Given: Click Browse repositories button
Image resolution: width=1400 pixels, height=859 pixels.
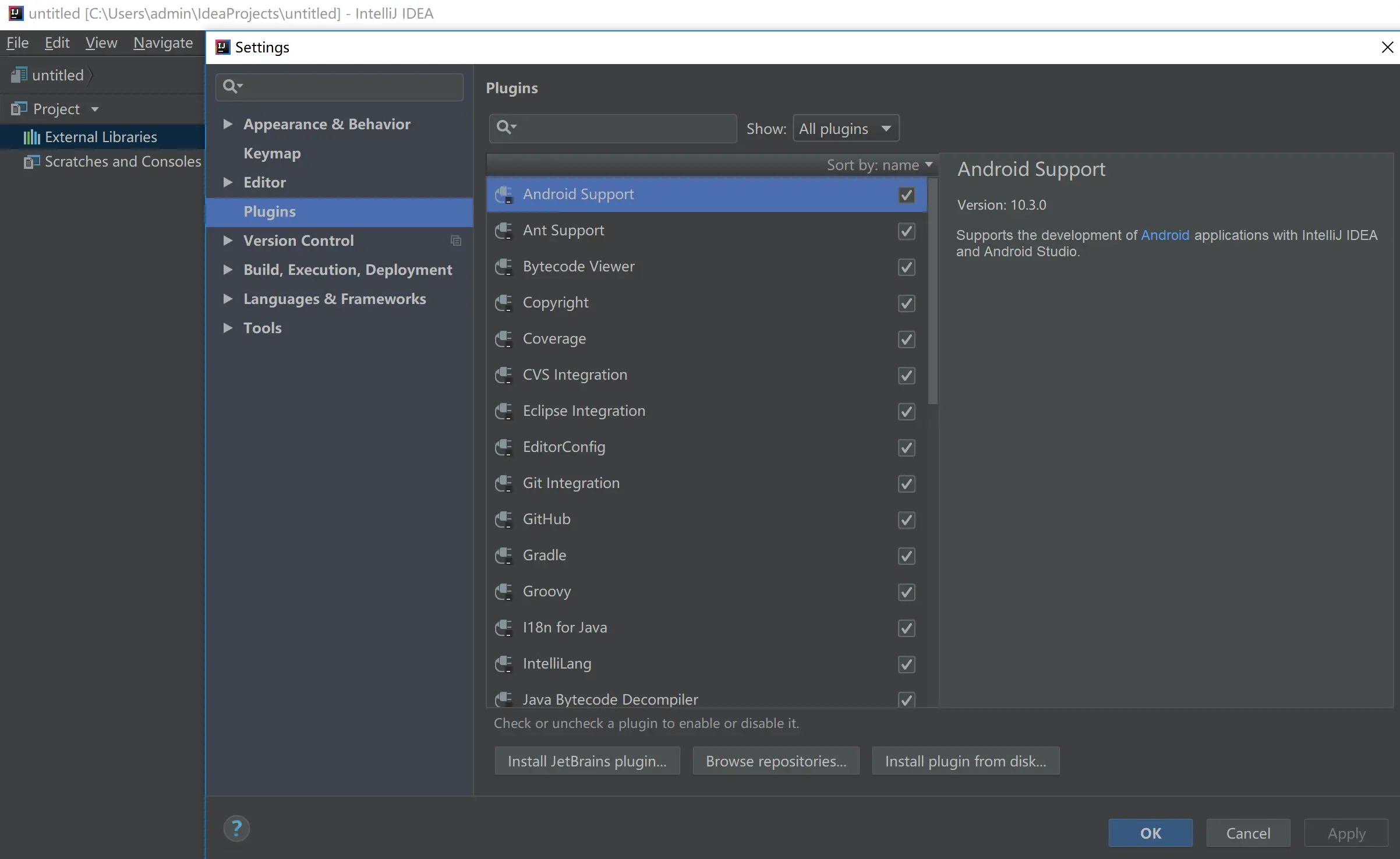Looking at the screenshot, I should pos(776,761).
